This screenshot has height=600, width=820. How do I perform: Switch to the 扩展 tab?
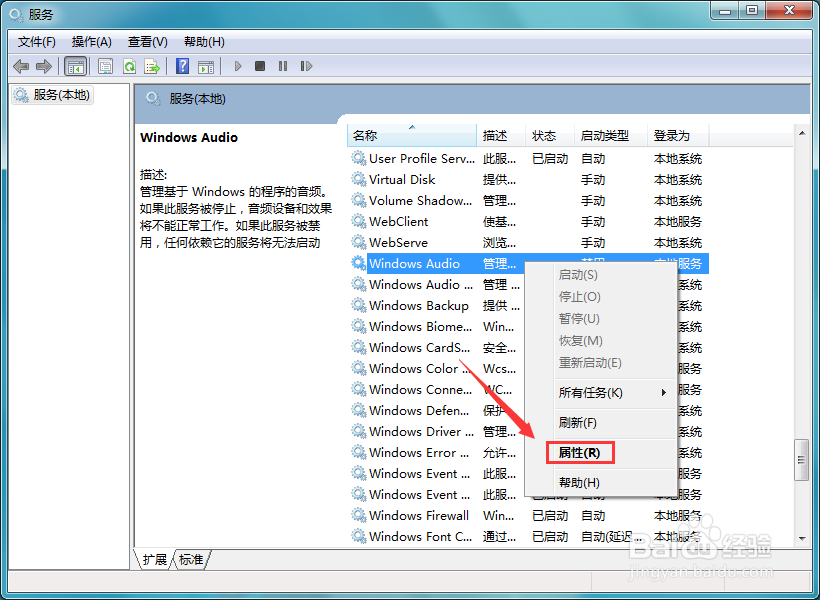(x=154, y=560)
